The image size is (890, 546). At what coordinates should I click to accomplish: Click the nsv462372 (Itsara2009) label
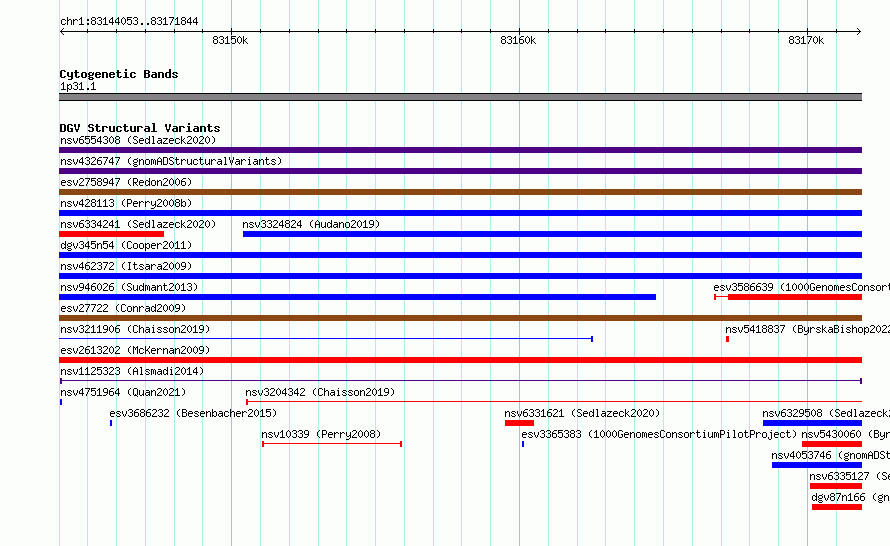[126, 266]
